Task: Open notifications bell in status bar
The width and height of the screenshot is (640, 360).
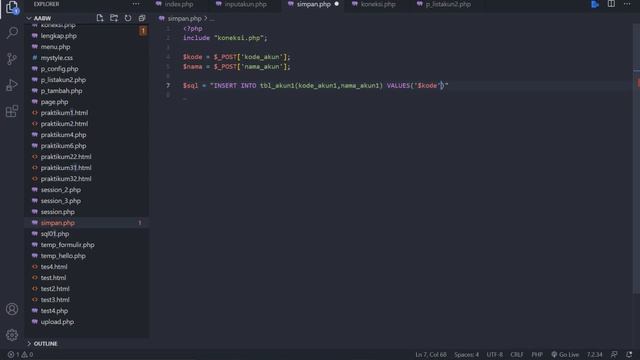Action: 629,355
